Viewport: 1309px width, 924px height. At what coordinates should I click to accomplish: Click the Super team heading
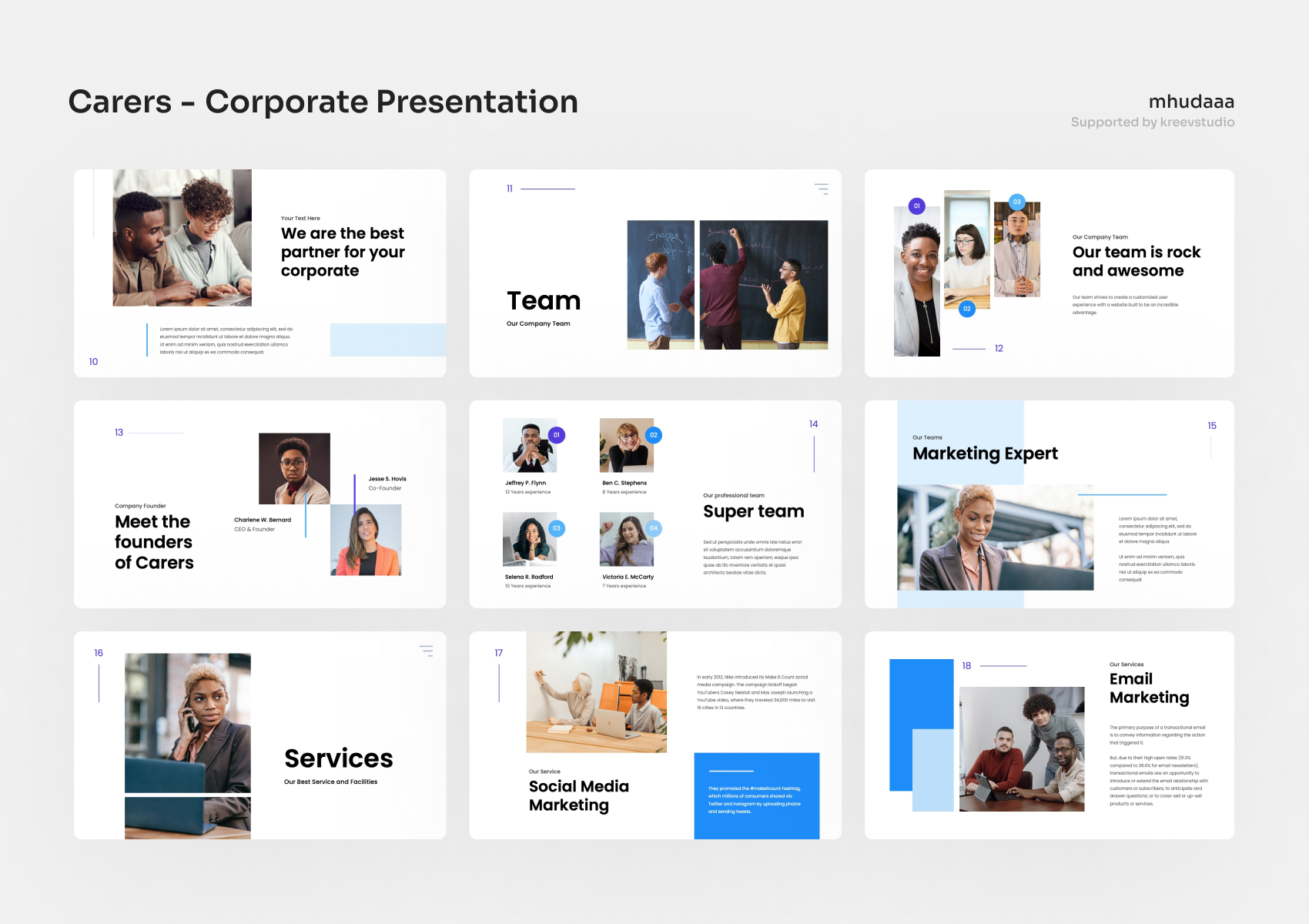coord(754,511)
